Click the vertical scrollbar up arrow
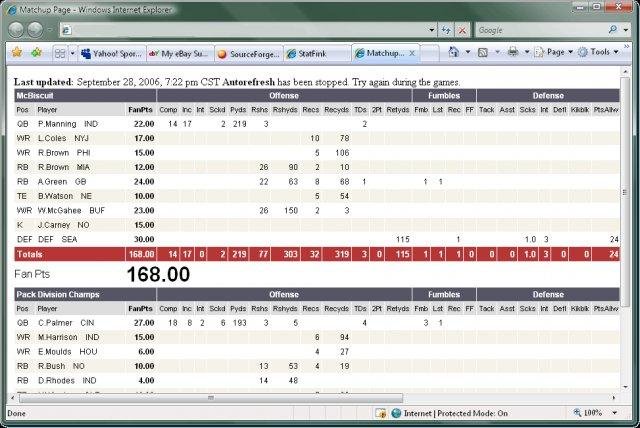640x428 pixels. click(x=625, y=71)
